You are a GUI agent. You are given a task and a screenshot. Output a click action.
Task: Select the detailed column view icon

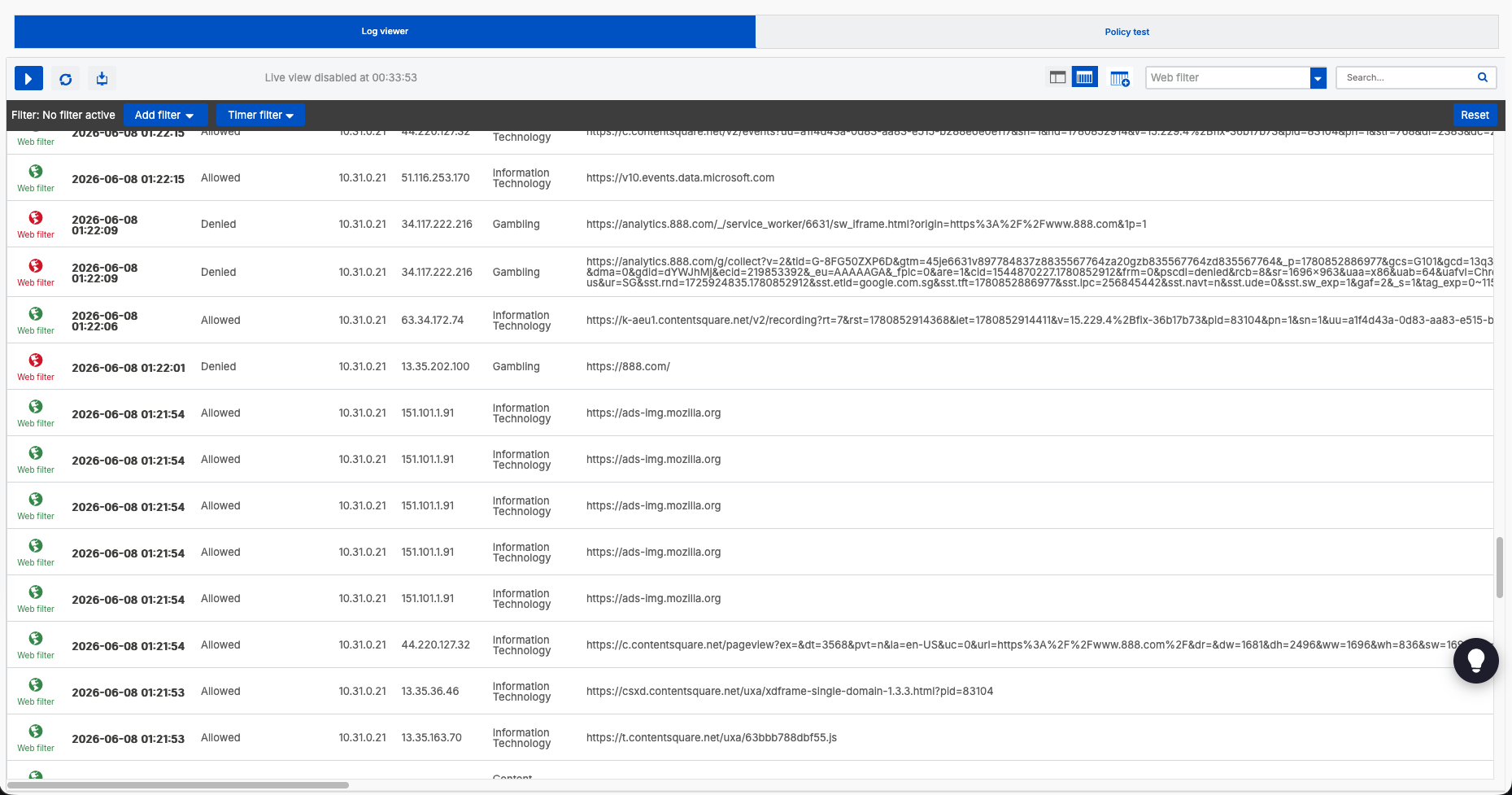[1085, 77]
